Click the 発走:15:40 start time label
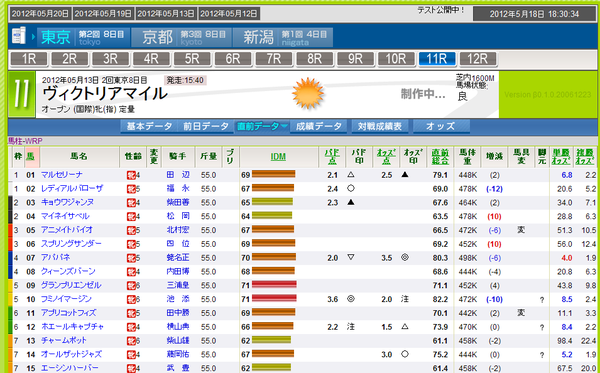600x373 pixels. pyautogui.click(x=186, y=80)
